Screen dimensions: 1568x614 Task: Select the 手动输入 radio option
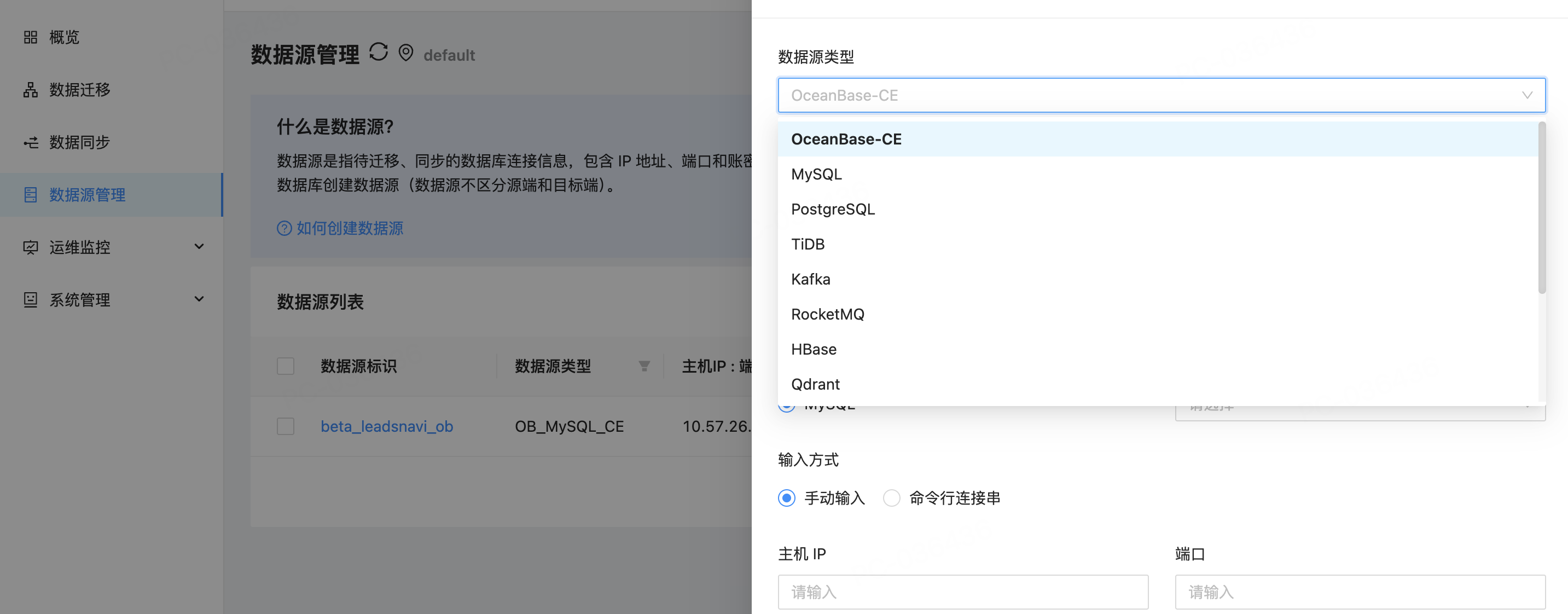coord(786,499)
